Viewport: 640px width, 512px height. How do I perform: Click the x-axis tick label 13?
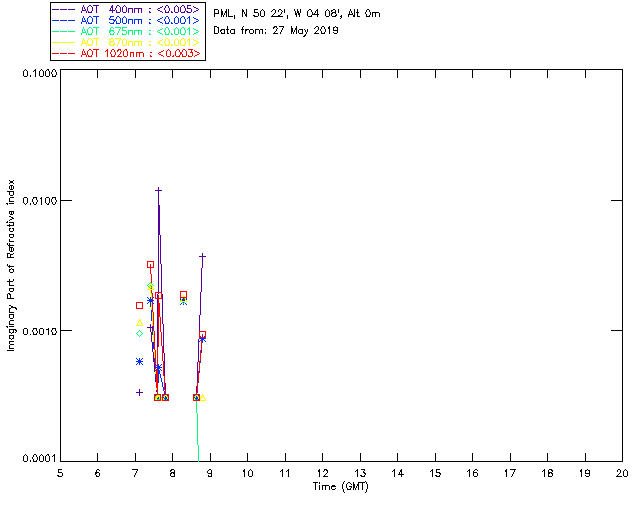(360, 473)
